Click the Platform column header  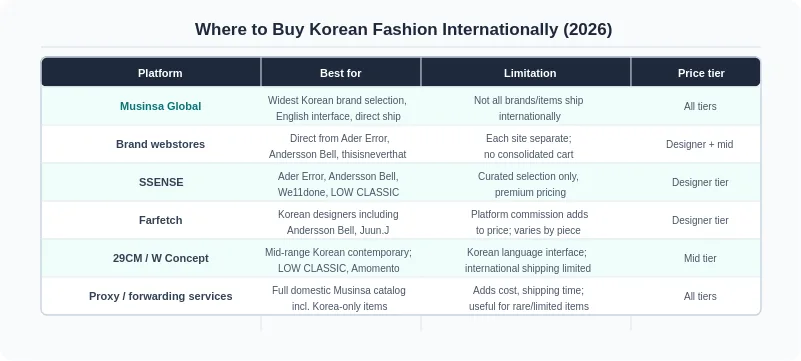click(x=160, y=73)
